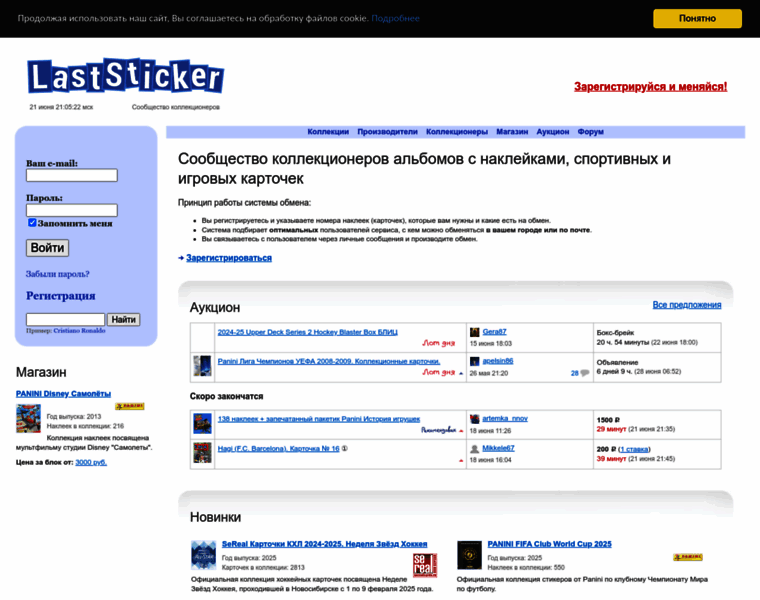Open the Коллекционеры menu item
The image size is (760, 600).
[457, 132]
